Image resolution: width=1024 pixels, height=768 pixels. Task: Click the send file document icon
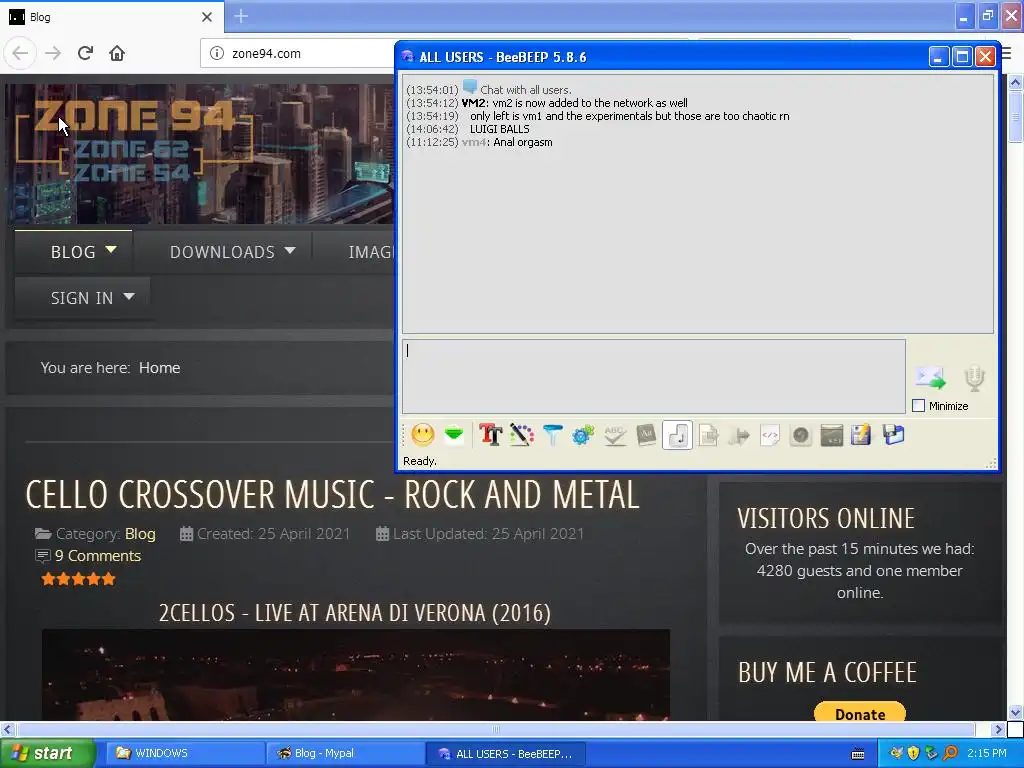(709, 435)
